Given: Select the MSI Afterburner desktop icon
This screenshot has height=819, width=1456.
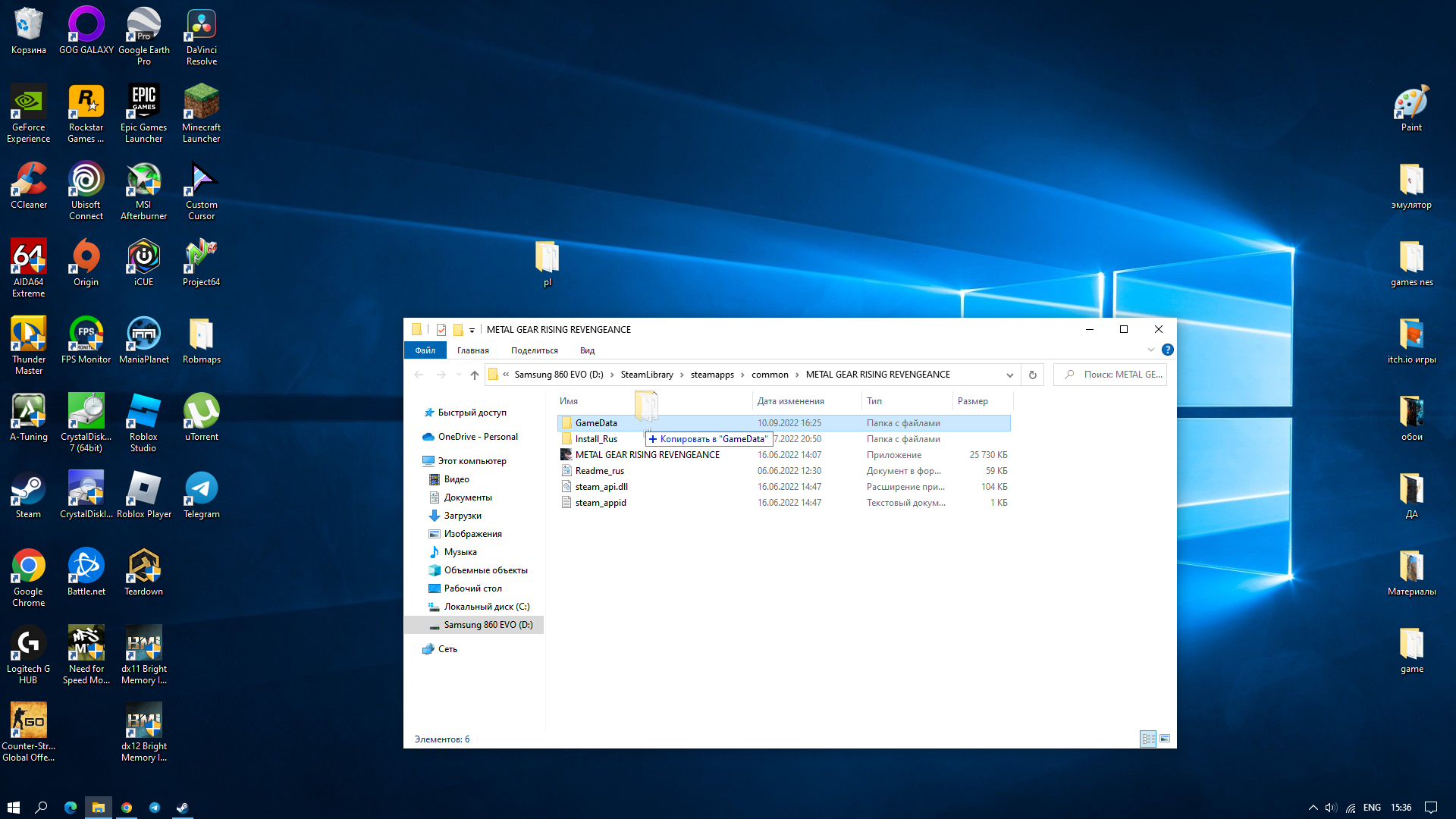Looking at the screenshot, I should coord(144,191).
